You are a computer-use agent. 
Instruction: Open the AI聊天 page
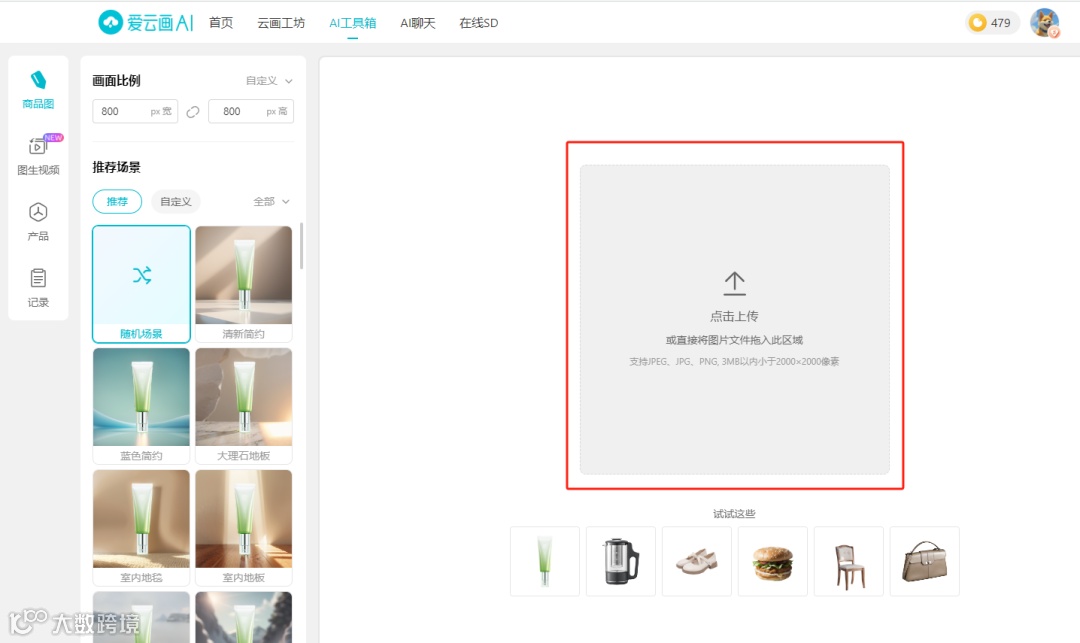pyautogui.click(x=417, y=23)
